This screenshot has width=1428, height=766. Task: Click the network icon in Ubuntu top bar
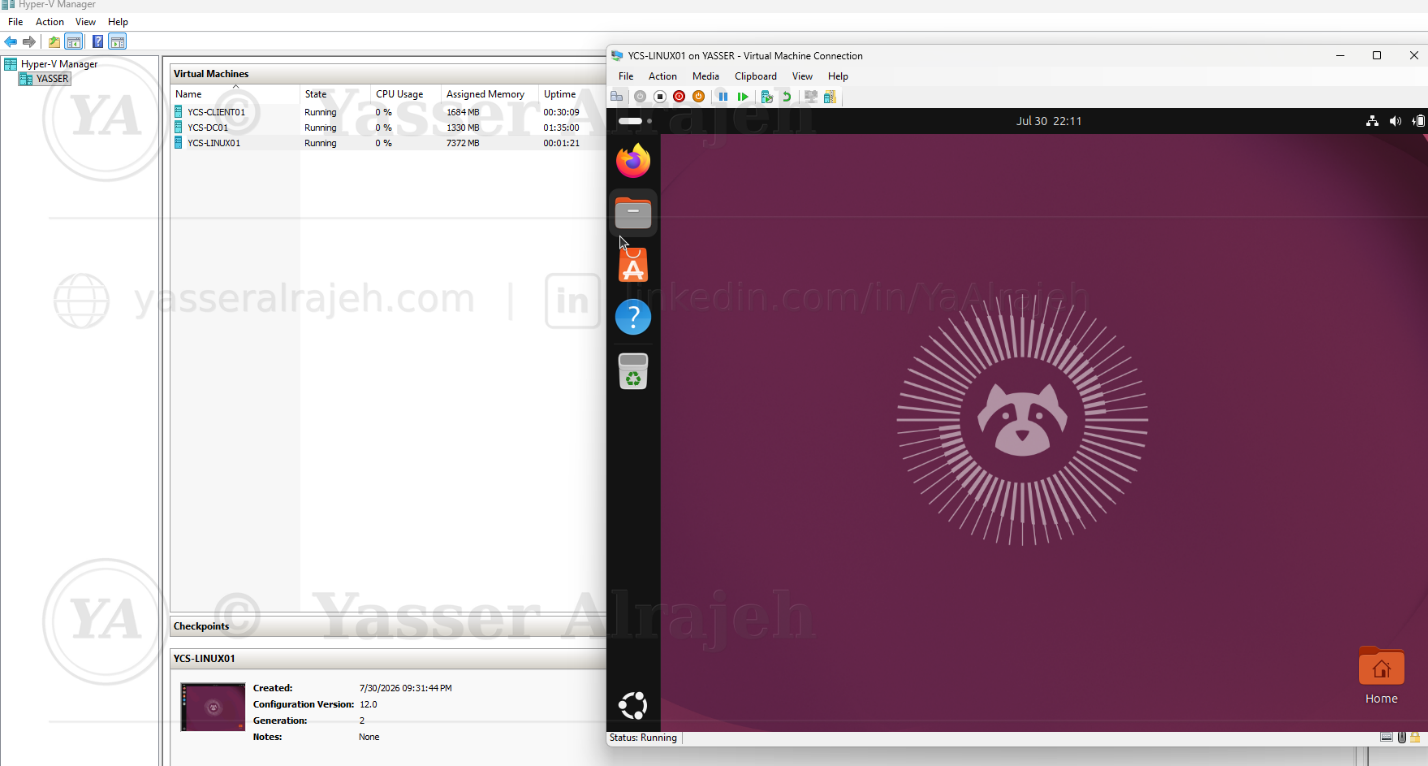pos(1372,121)
